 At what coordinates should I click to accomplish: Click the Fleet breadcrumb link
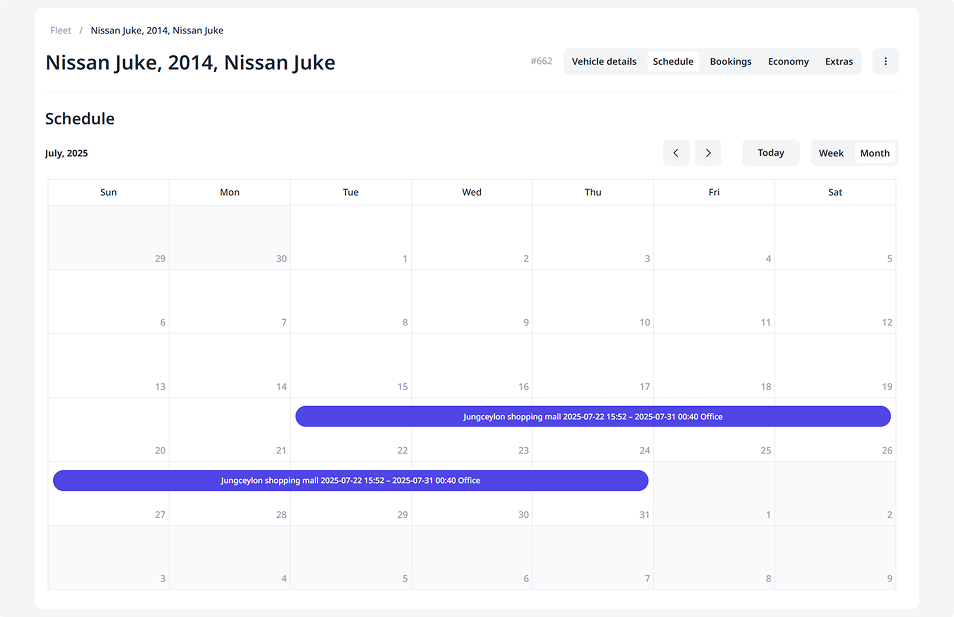[x=61, y=31]
